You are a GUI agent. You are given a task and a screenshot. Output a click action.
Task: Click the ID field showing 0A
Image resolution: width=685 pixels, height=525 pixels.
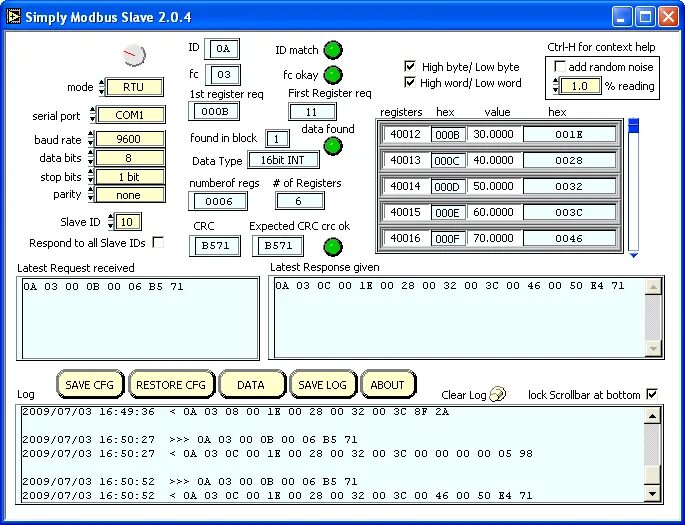click(223, 49)
